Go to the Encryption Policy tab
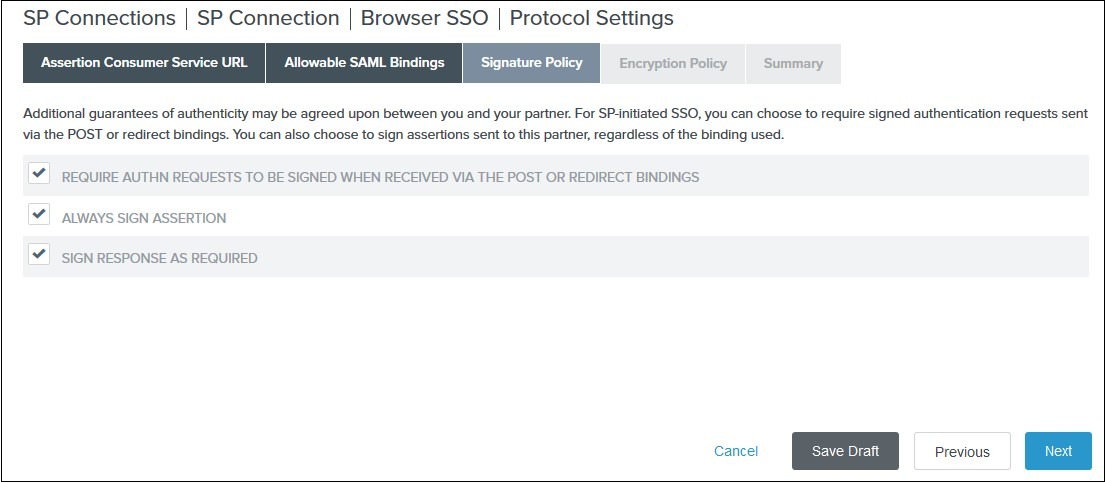This screenshot has height=483, width=1105. [673, 63]
